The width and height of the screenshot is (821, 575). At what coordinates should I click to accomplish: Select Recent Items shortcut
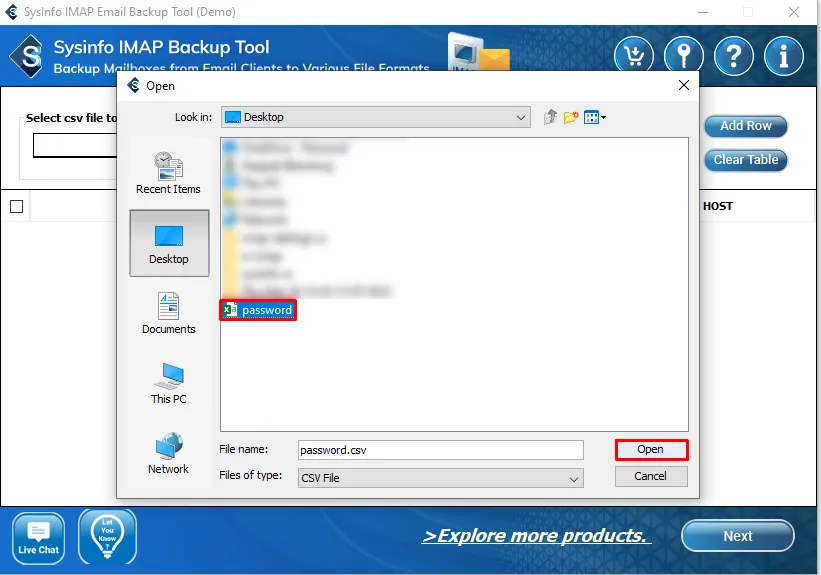pos(168,173)
